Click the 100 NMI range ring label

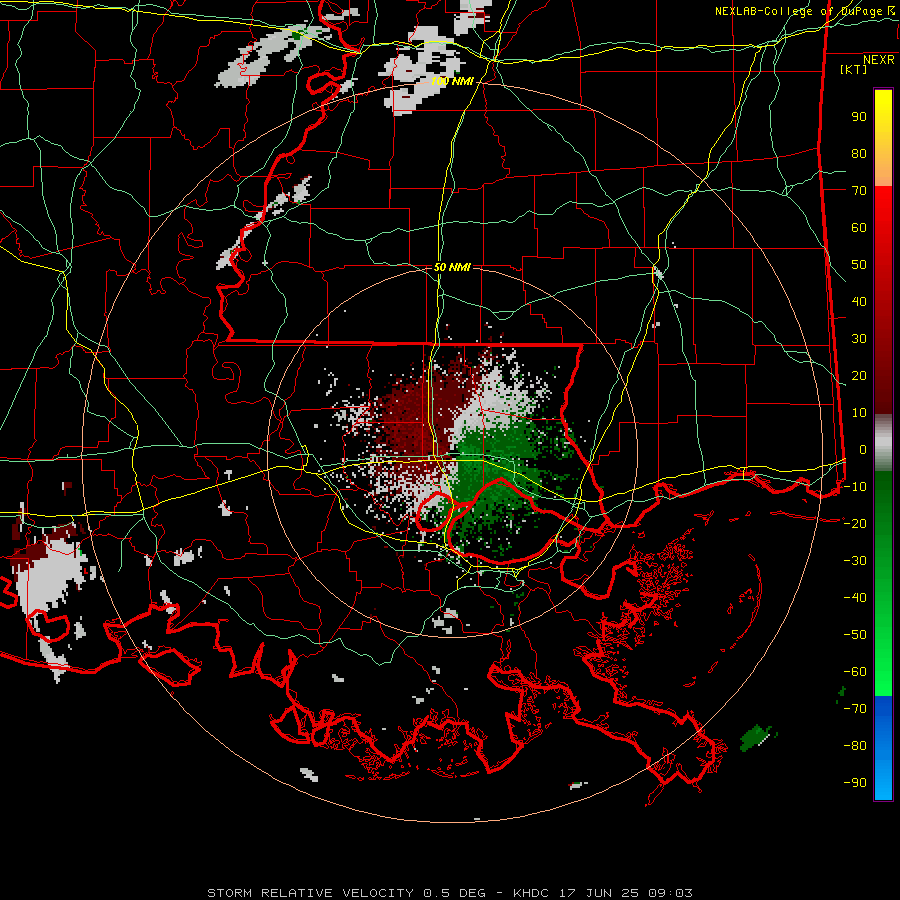(452, 82)
